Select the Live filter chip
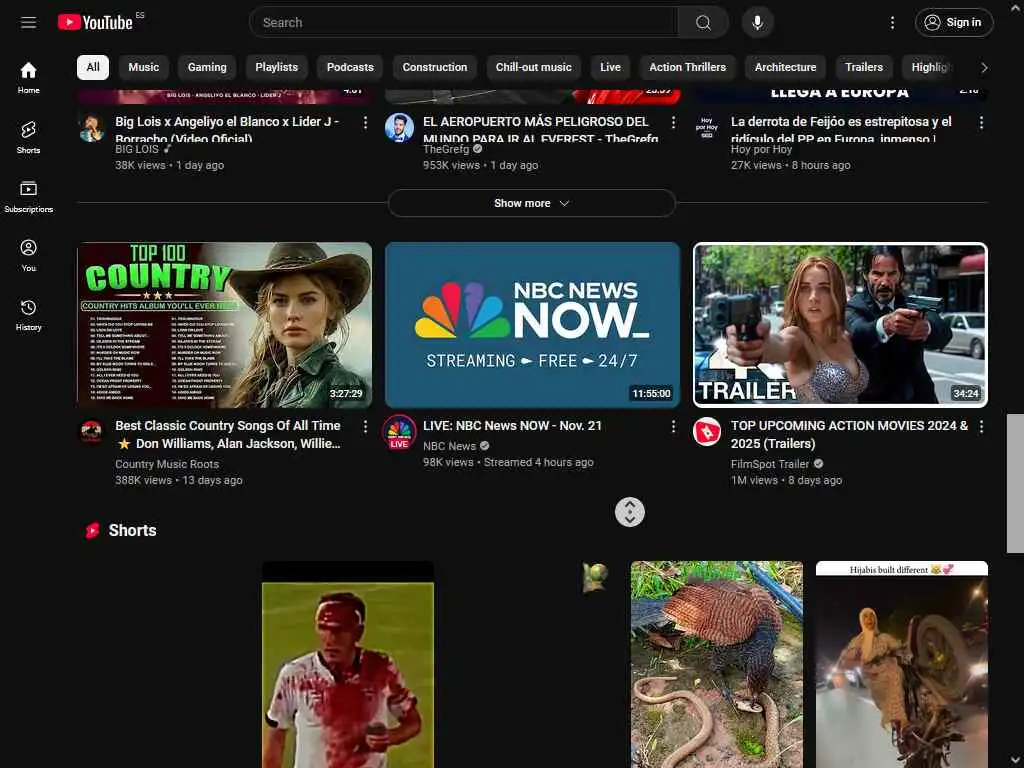 [x=611, y=67]
